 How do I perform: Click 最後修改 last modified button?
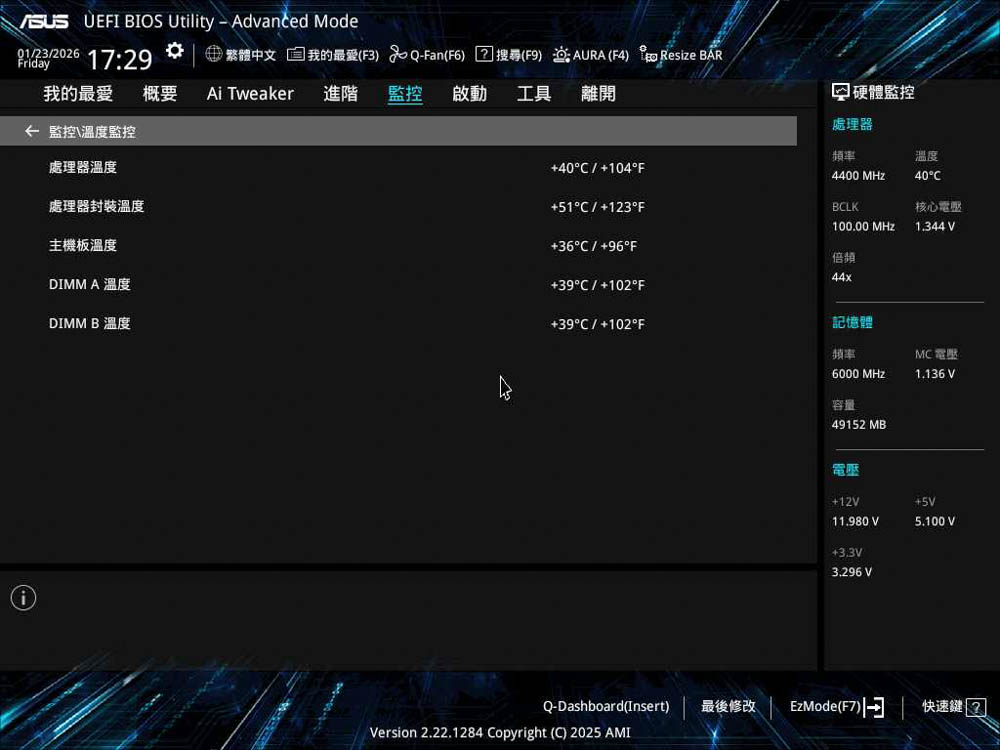click(x=728, y=706)
